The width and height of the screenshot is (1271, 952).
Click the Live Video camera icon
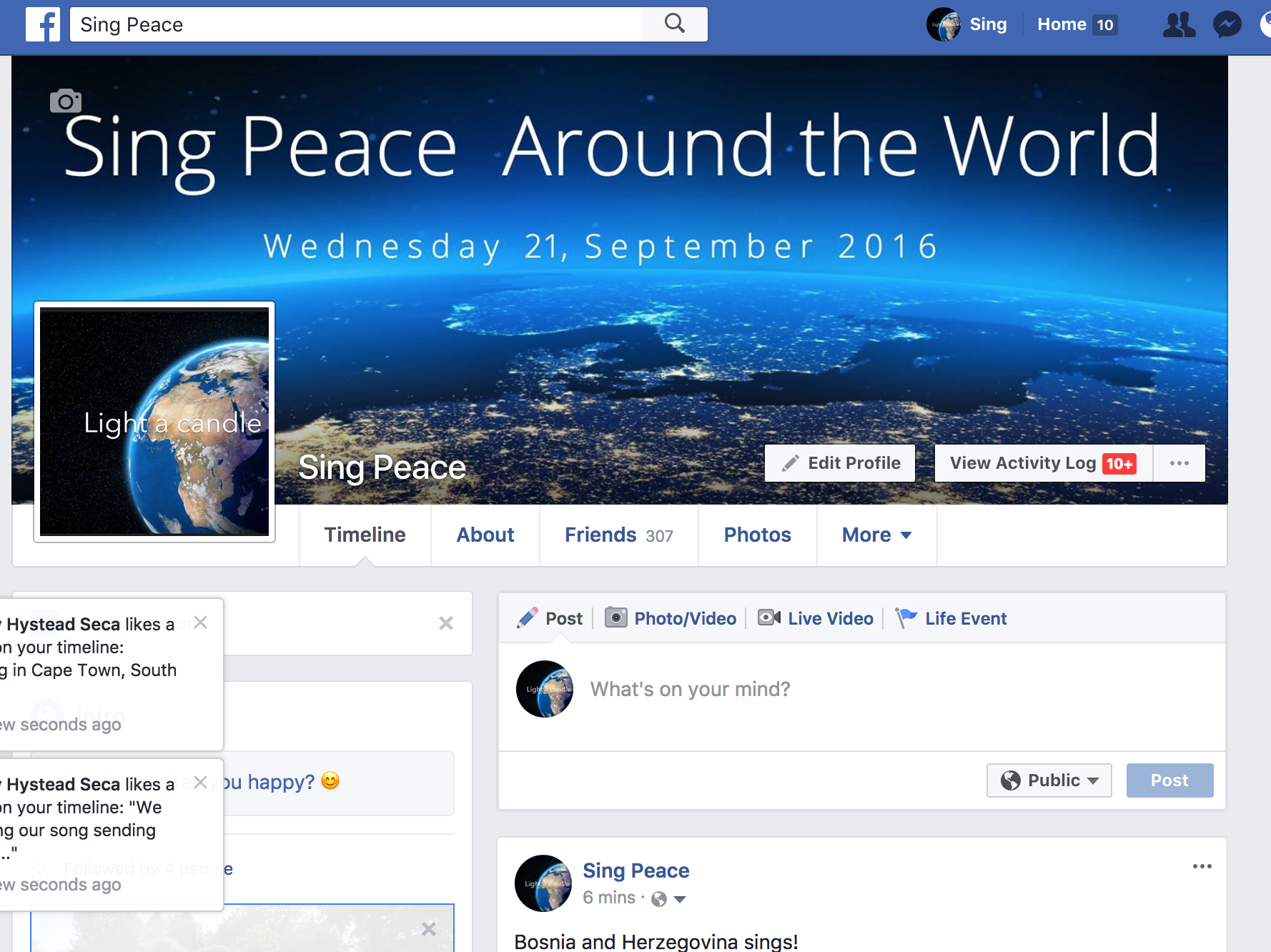click(769, 618)
